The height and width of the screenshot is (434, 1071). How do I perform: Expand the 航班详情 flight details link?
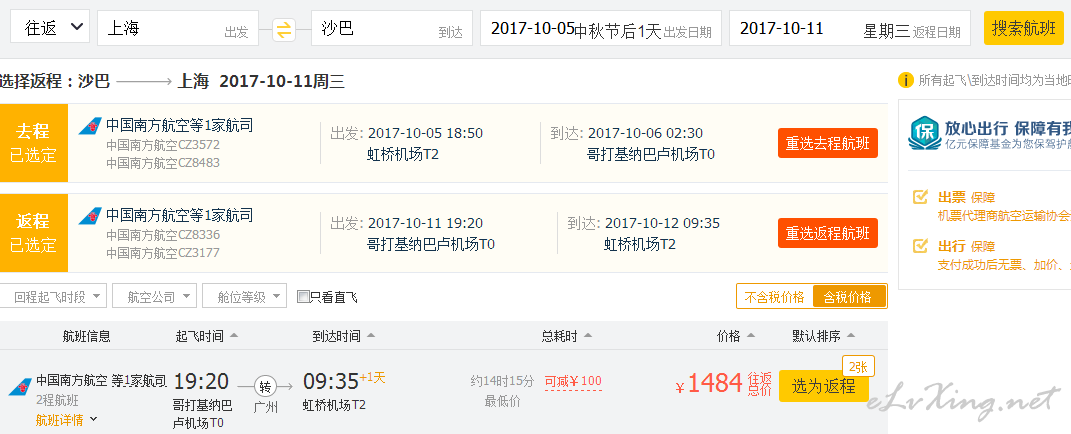click(x=67, y=420)
